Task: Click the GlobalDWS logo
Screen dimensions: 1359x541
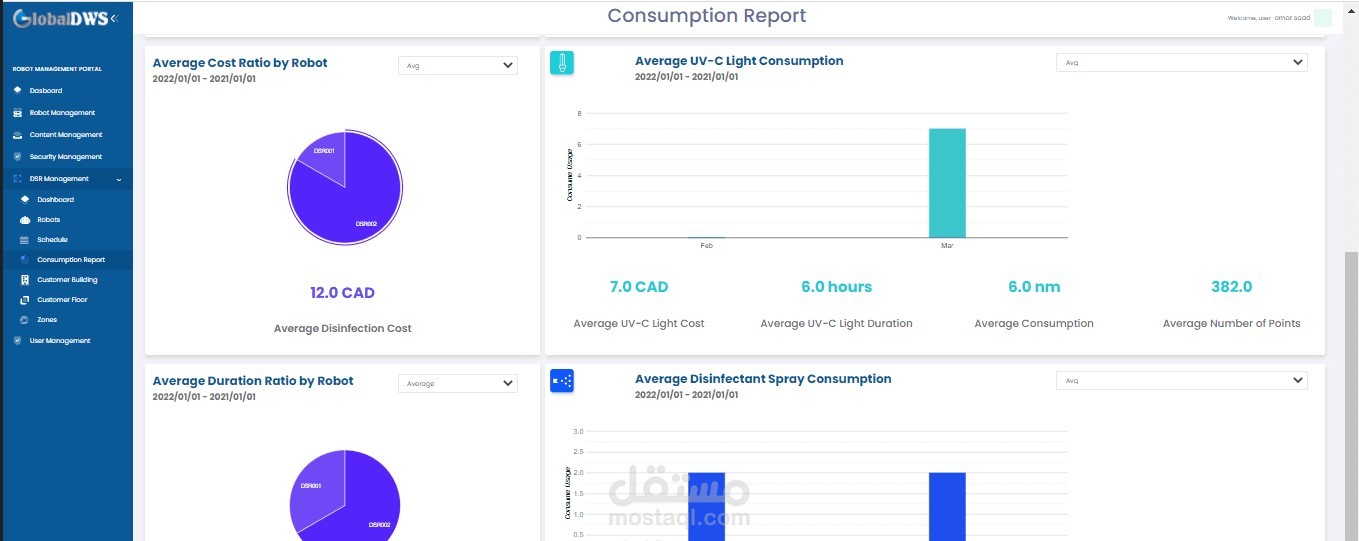Action: tap(60, 18)
